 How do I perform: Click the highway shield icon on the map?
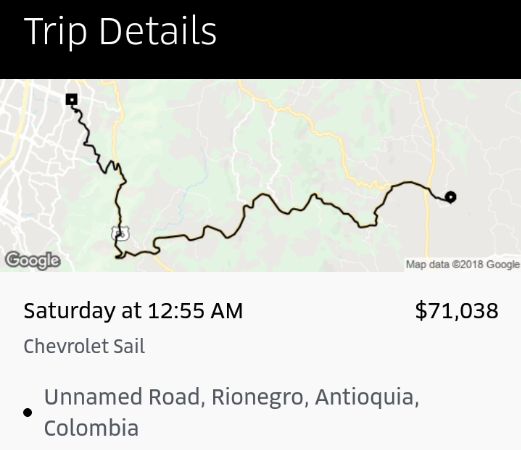tap(120, 233)
